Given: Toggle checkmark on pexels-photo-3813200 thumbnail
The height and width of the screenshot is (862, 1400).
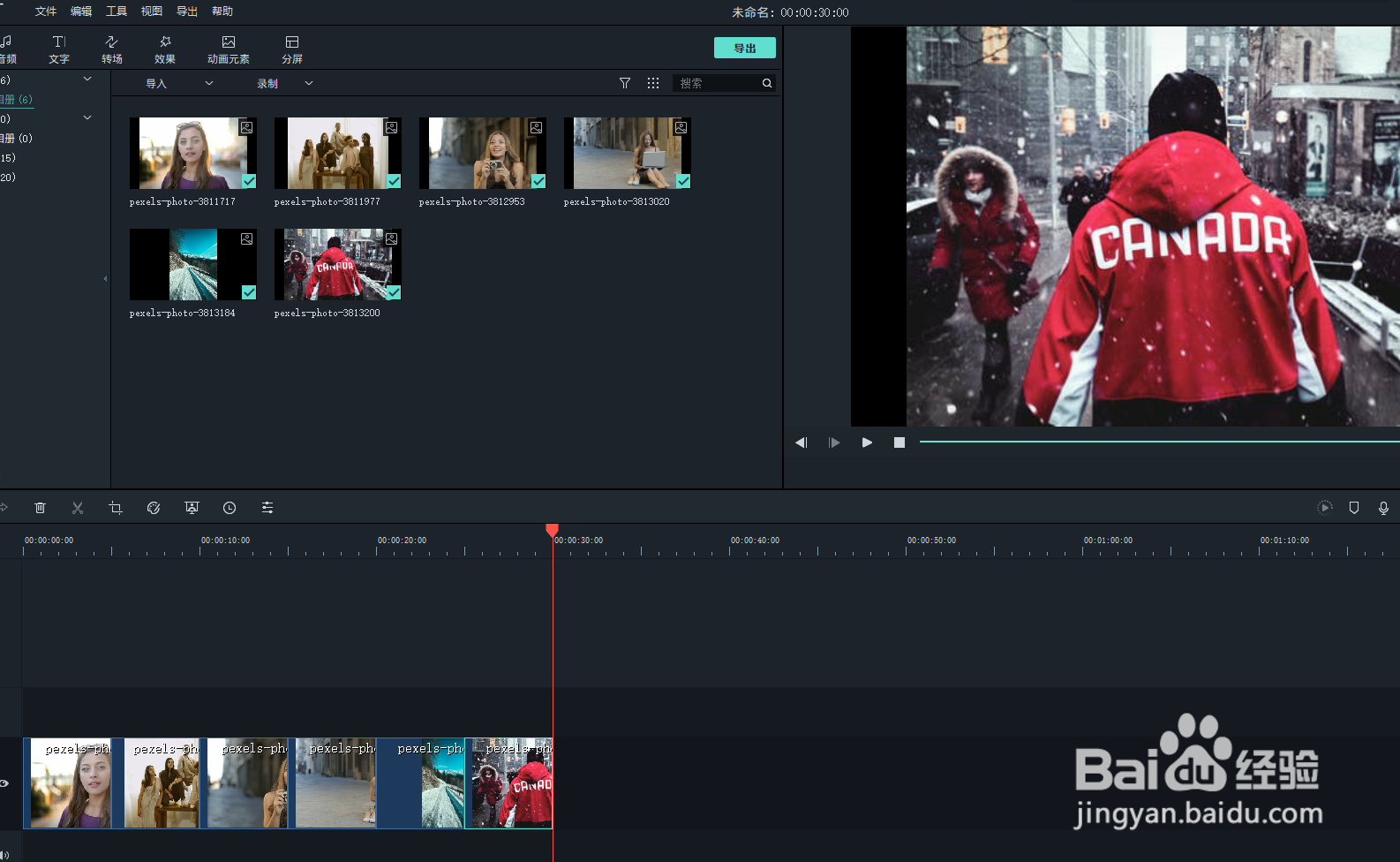Looking at the screenshot, I should [394, 292].
